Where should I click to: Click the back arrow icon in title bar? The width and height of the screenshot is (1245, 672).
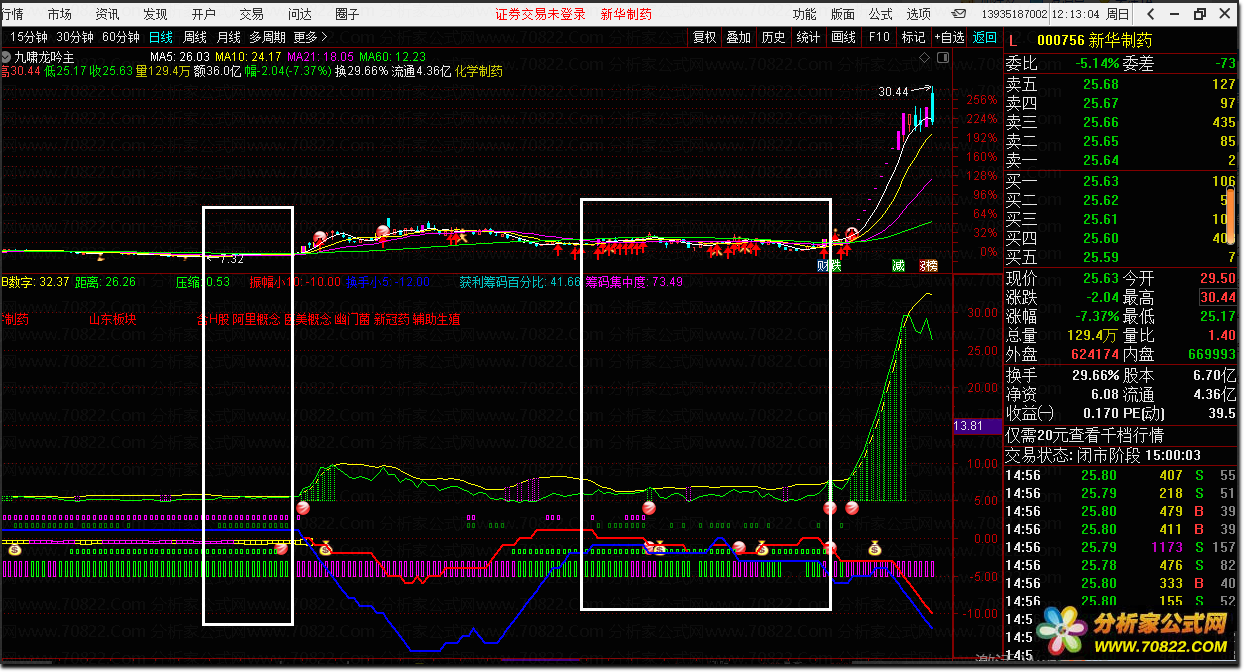pos(1151,14)
